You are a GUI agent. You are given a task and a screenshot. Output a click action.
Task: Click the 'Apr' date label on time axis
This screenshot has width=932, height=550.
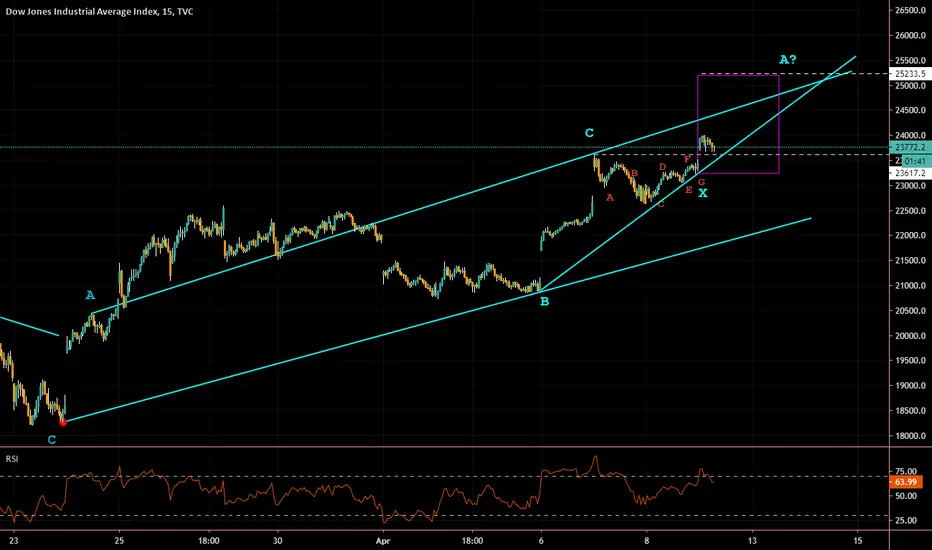pyautogui.click(x=383, y=540)
